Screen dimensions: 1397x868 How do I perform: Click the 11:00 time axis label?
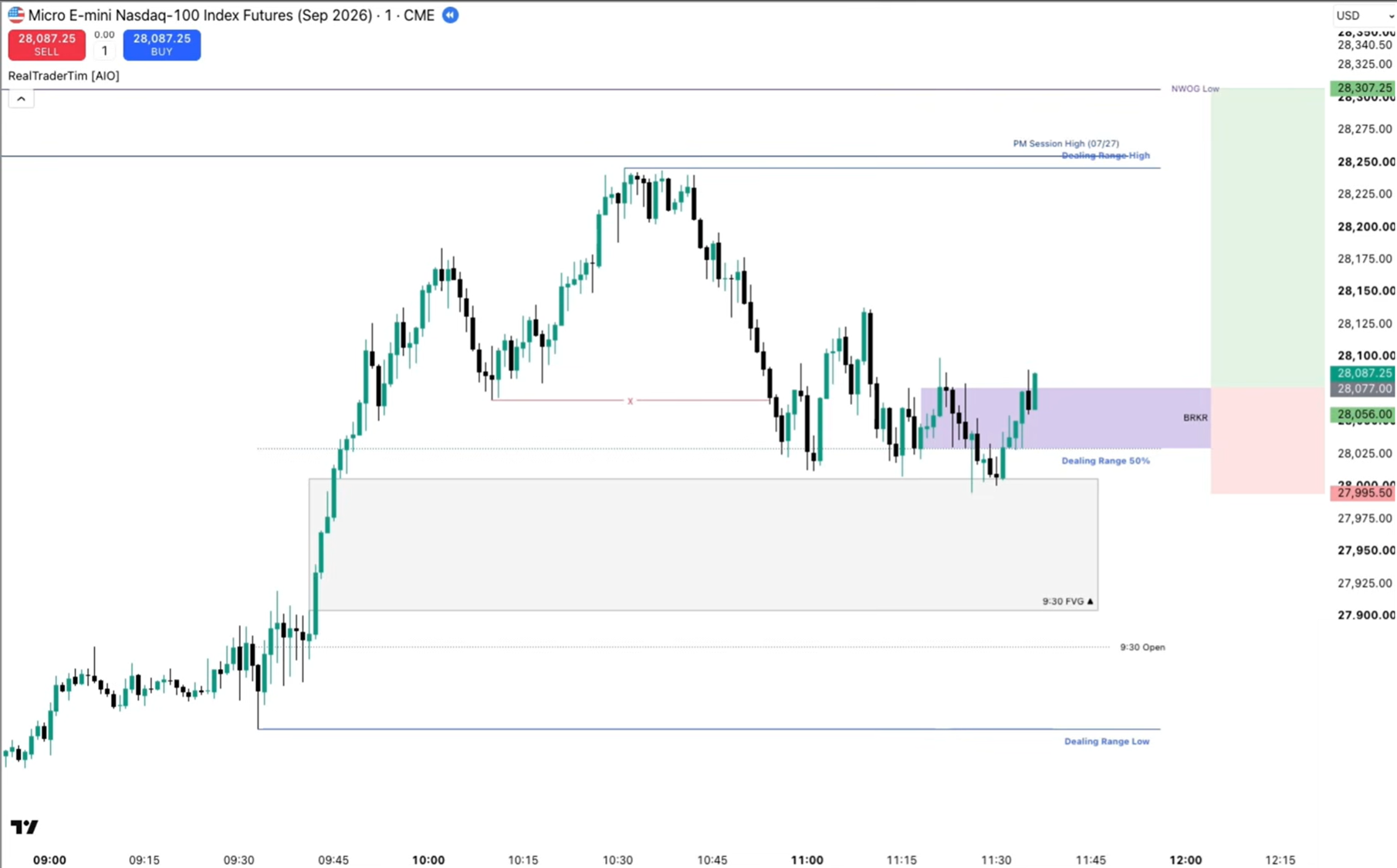click(807, 860)
